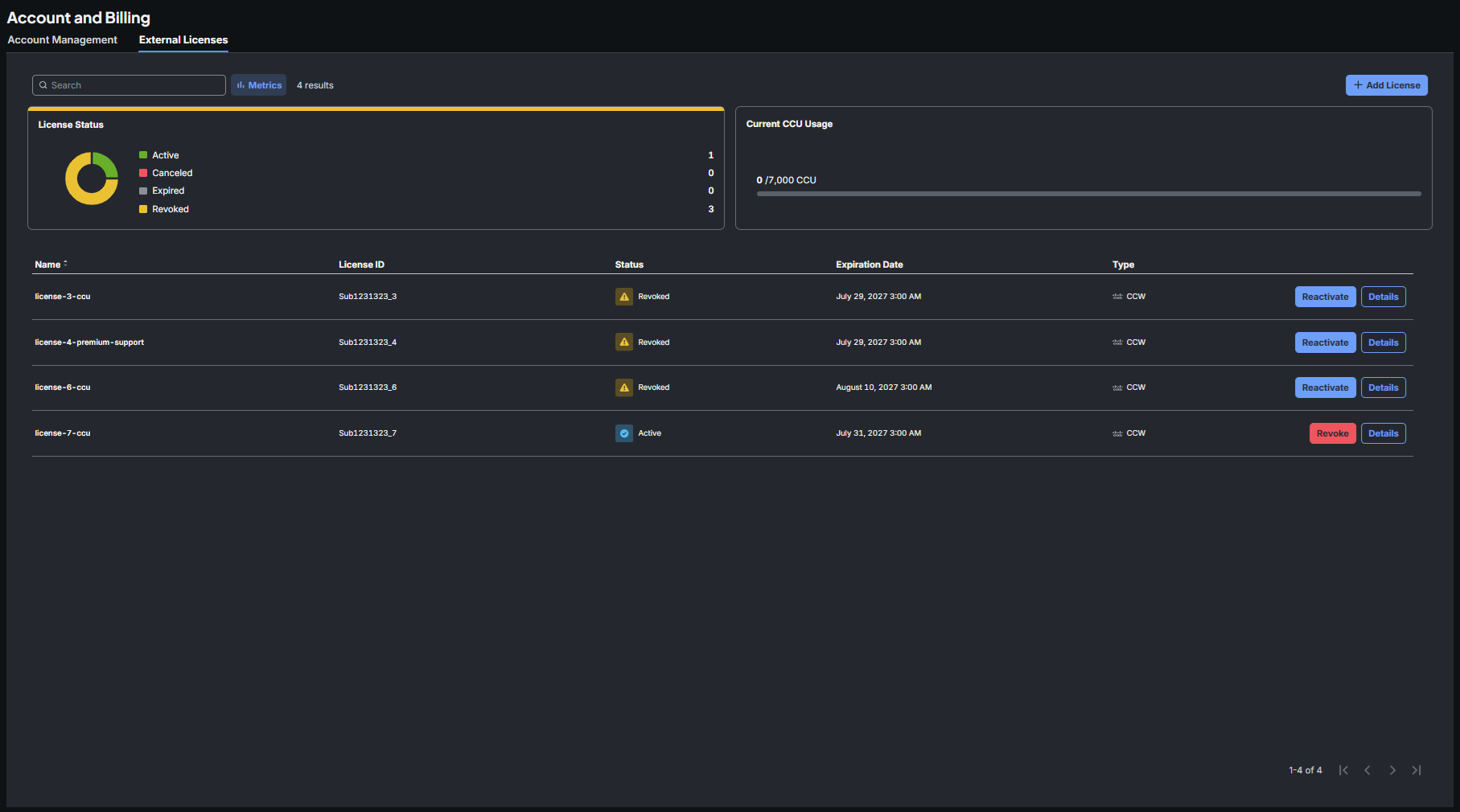Click the license-6-ccu name cell
This screenshot has width=1460, height=812.
point(63,388)
